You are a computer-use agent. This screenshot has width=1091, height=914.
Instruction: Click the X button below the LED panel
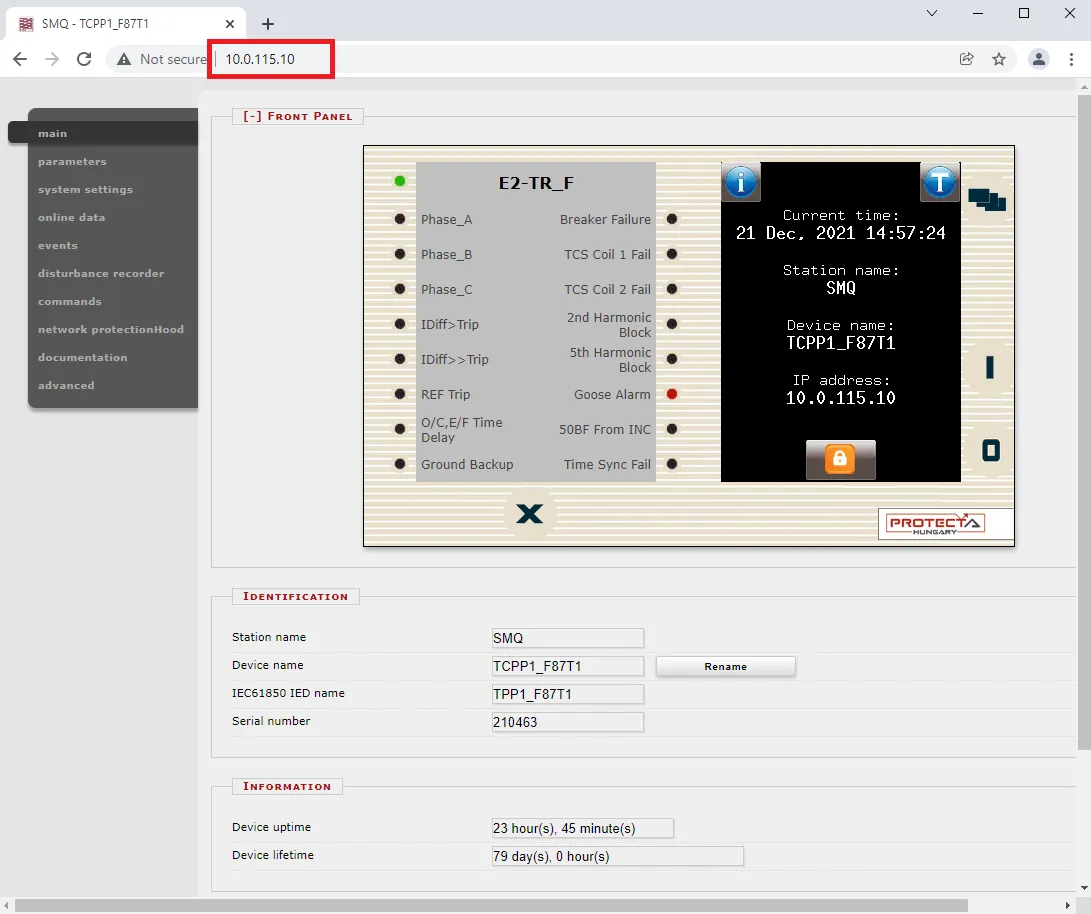pos(529,514)
